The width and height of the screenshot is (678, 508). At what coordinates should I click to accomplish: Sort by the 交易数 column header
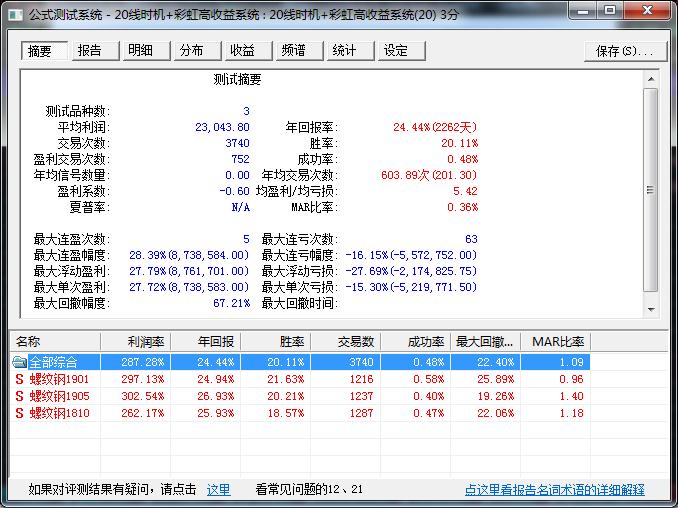346,342
